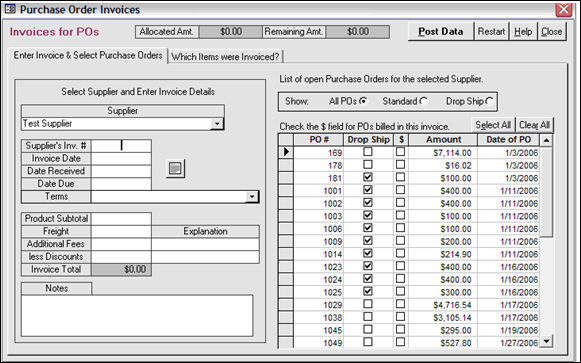The image size is (581, 363).
Task: Click the $214.90 amount cell
Action: point(443,254)
